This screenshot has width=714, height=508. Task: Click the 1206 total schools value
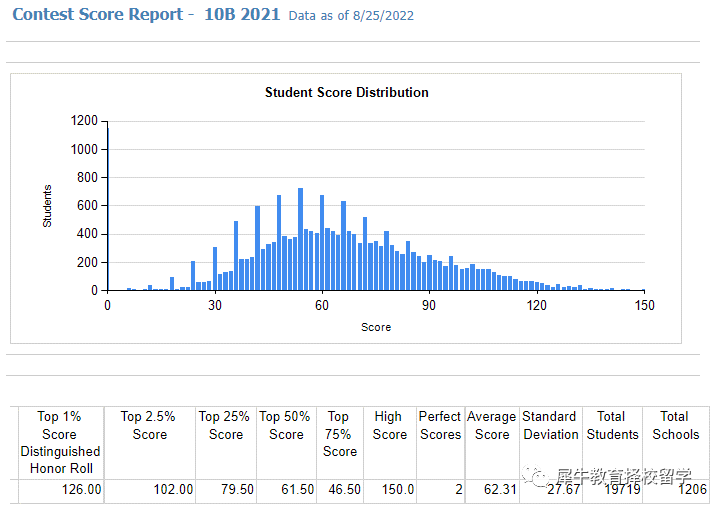pos(690,490)
